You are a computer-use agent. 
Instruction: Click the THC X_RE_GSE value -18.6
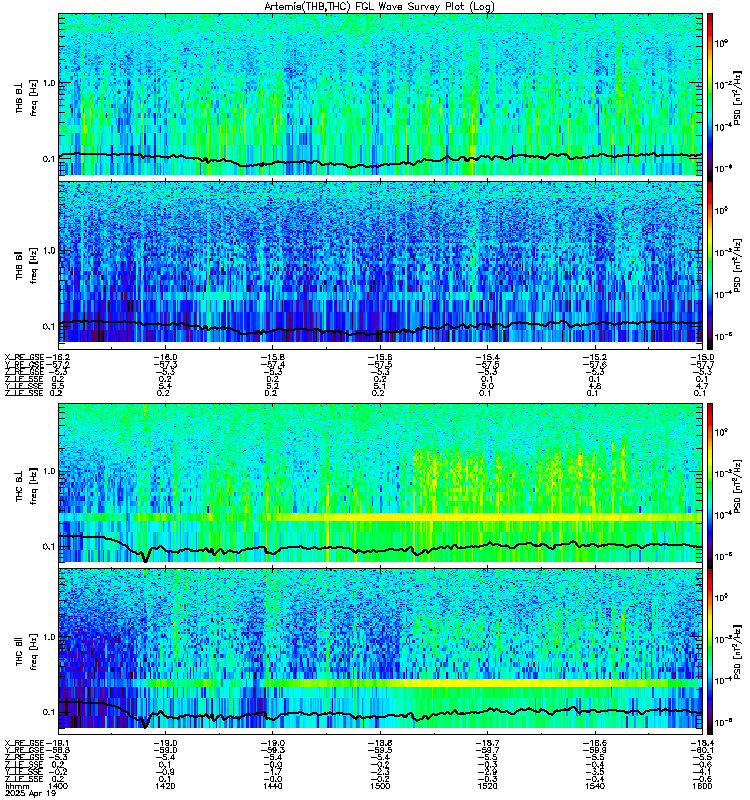click(x=594, y=743)
